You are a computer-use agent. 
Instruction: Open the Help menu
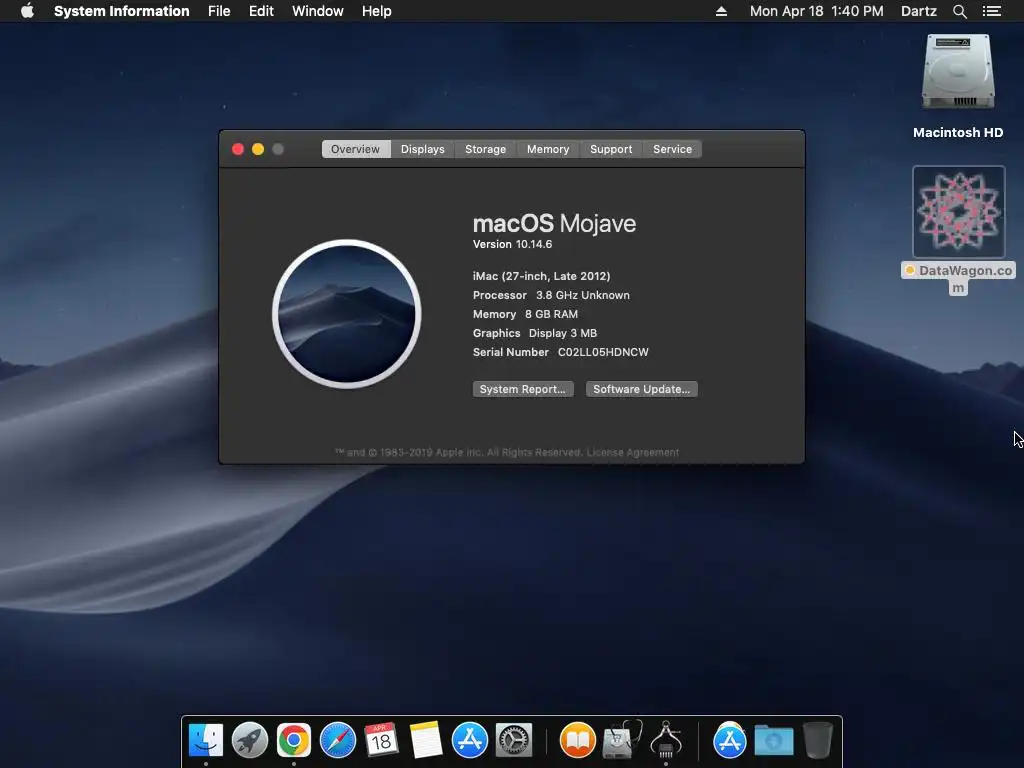[x=377, y=11]
